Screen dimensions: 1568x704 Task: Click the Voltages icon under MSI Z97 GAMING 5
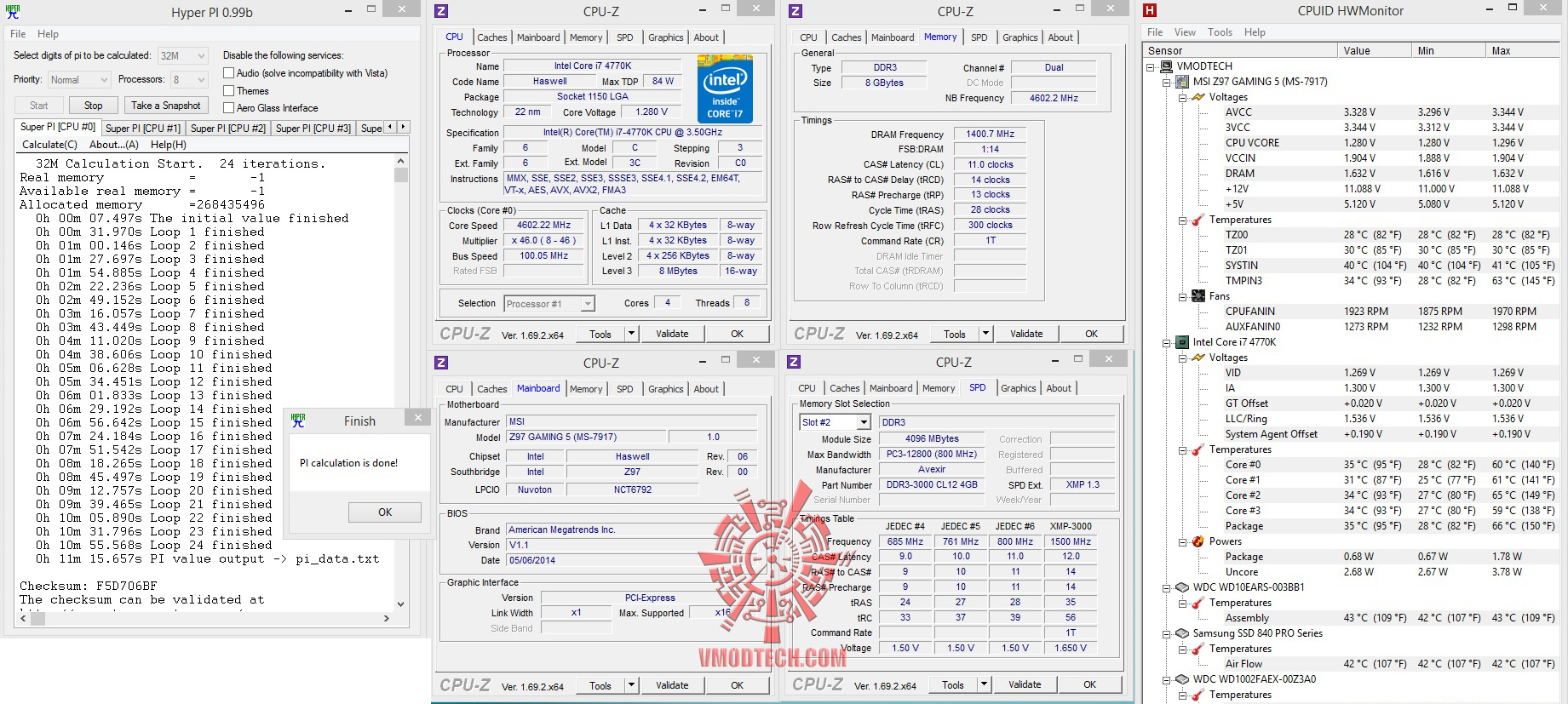1198,97
